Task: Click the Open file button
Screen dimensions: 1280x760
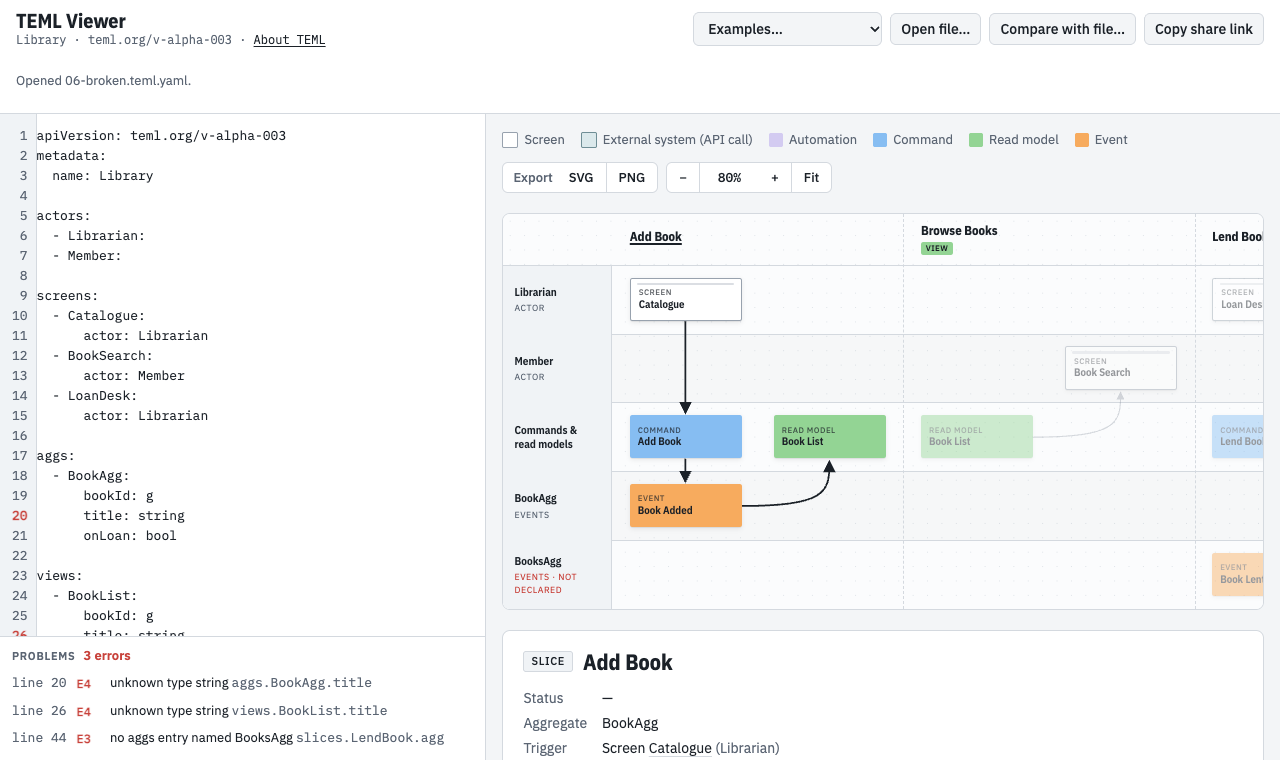Action: [935, 29]
